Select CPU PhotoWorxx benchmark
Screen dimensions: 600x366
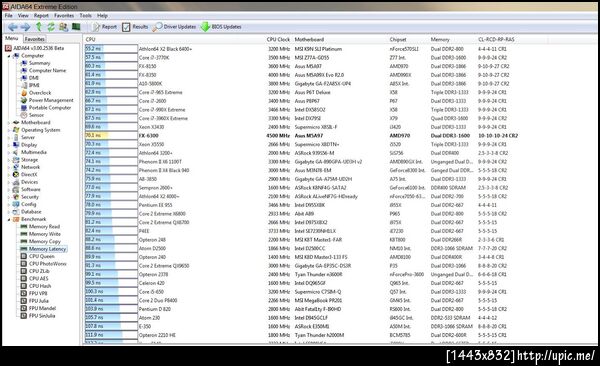tap(44, 264)
